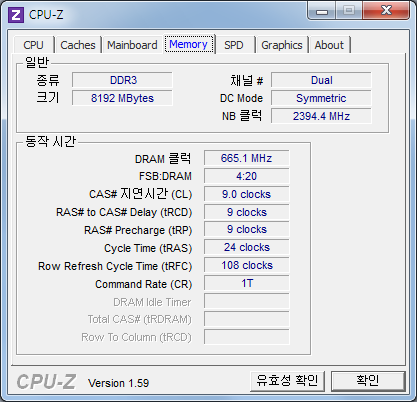Switch to the CPU tab
The width and height of the screenshot is (417, 402).
pos(33,45)
